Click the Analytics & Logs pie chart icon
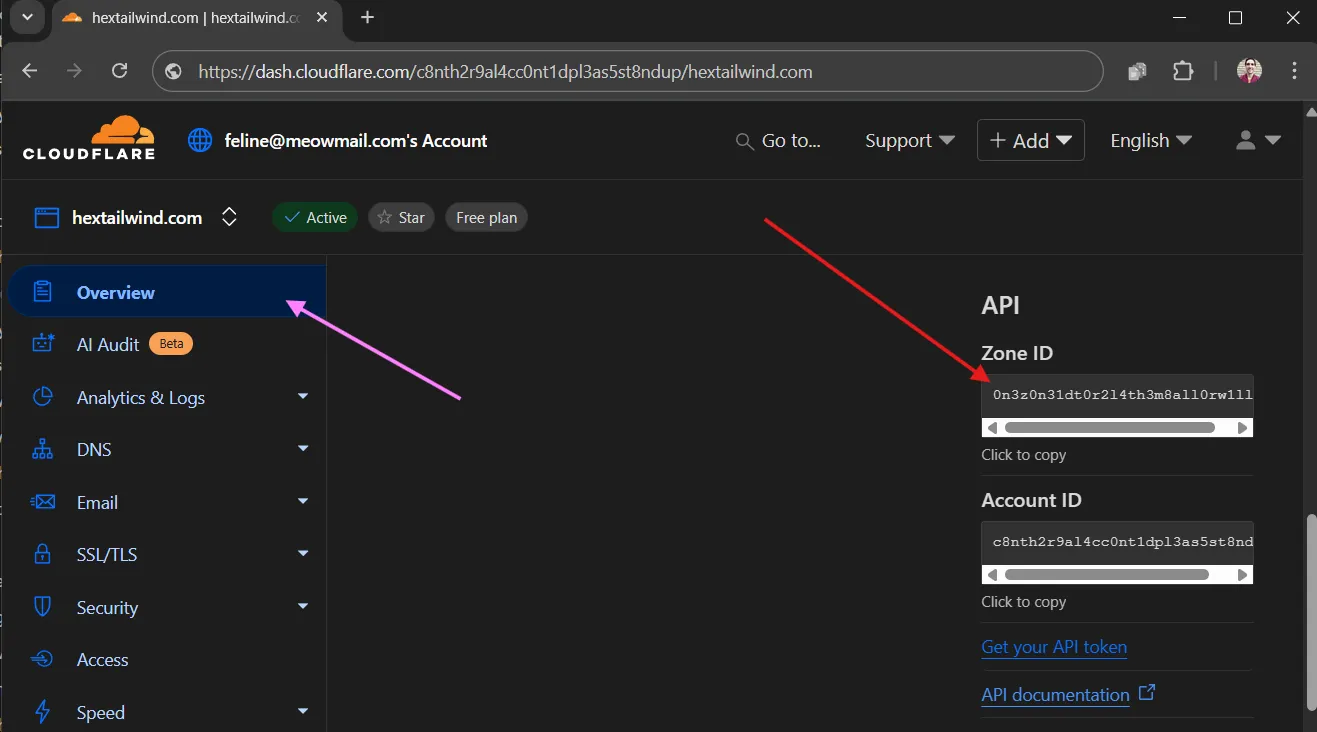 (42, 397)
